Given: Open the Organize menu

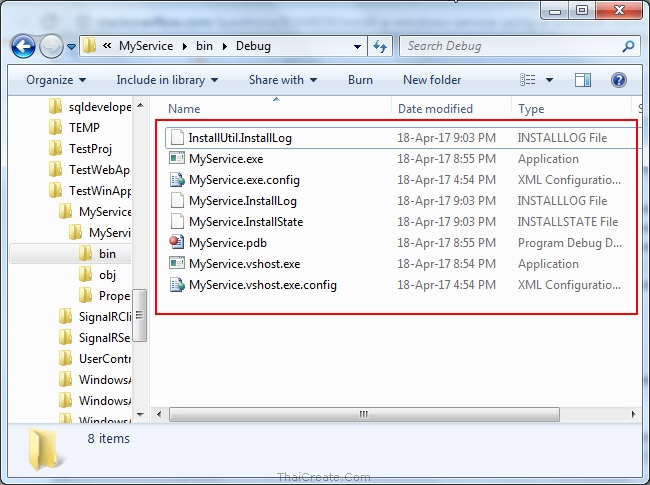Looking at the screenshot, I should [56, 80].
